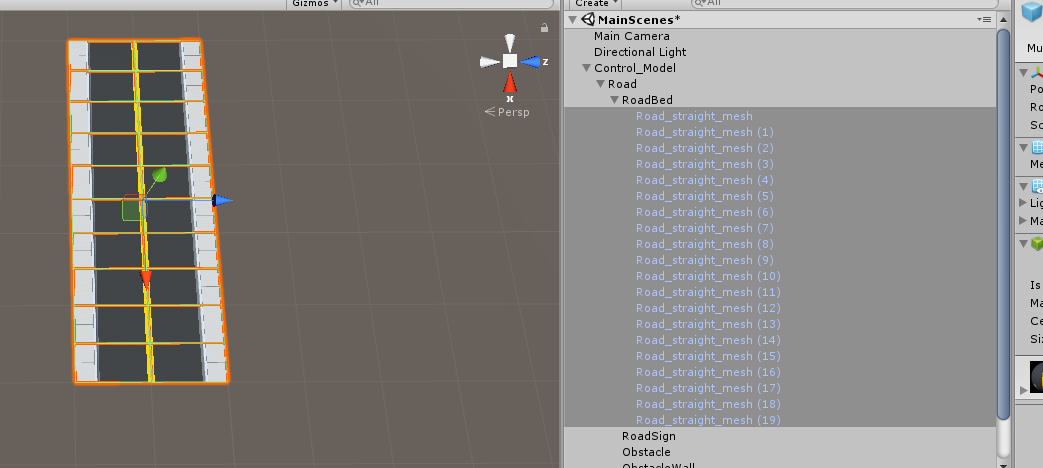Click the Unity logo beside MainScenes
Viewport: 1043px width, 468px height.
[x=587, y=20]
